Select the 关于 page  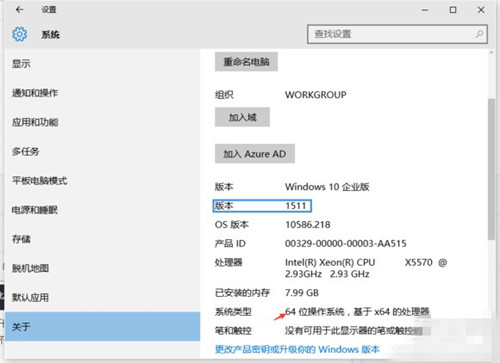[x=103, y=326]
